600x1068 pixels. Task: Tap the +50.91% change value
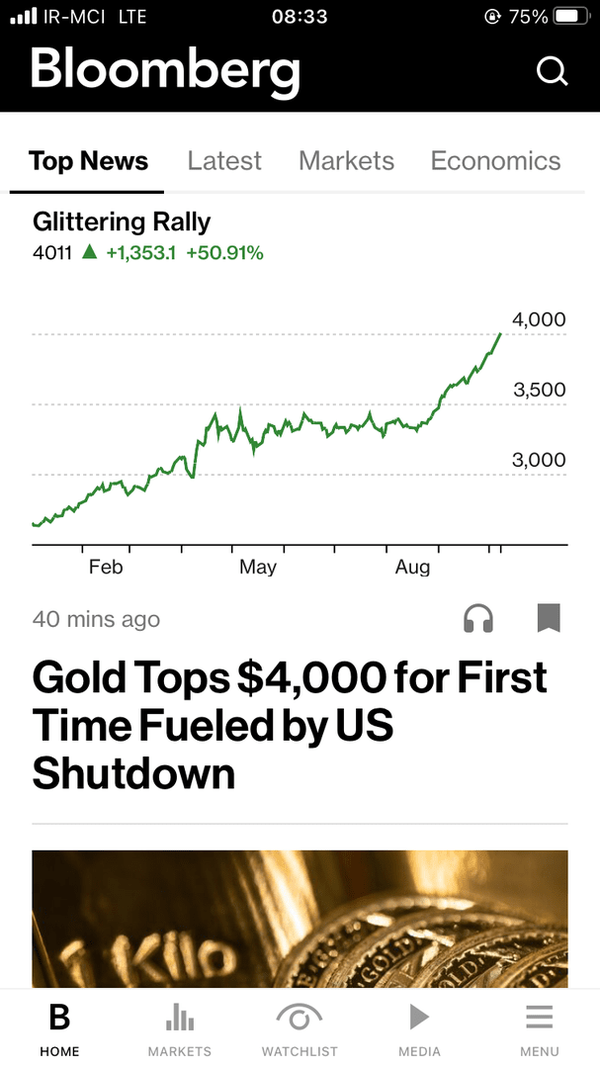(x=224, y=253)
